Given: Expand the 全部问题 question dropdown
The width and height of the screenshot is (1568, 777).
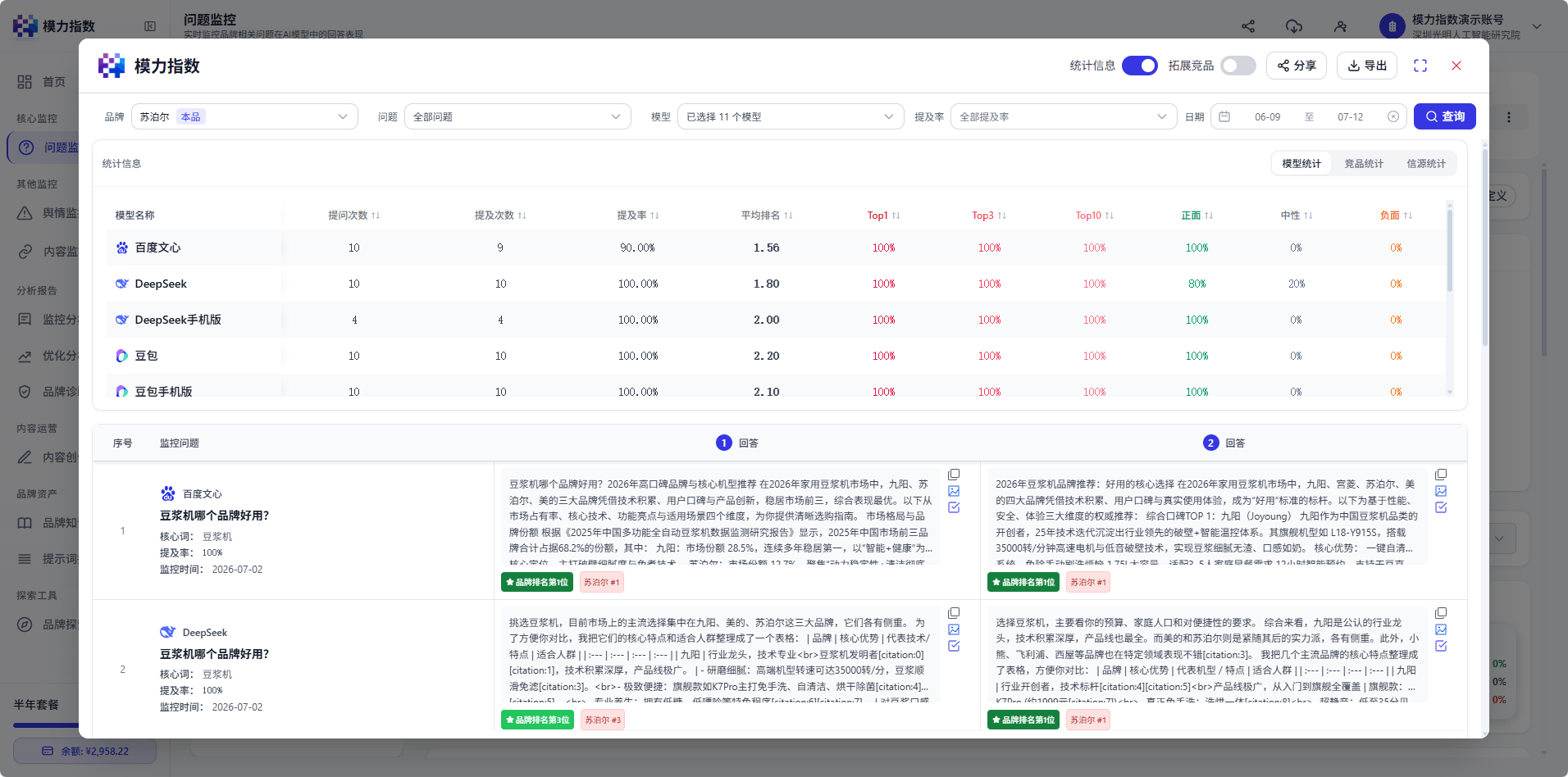Looking at the screenshot, I should tap(517, 116).
